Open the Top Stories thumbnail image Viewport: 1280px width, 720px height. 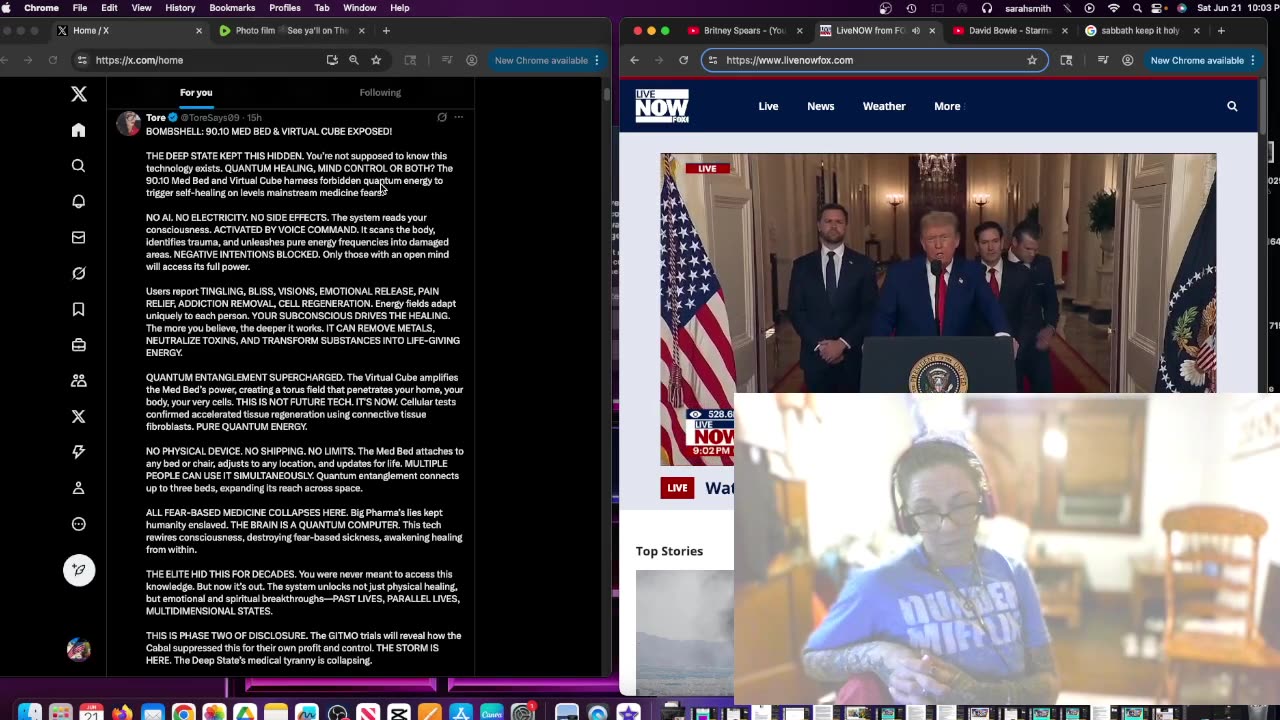(684, 631)
